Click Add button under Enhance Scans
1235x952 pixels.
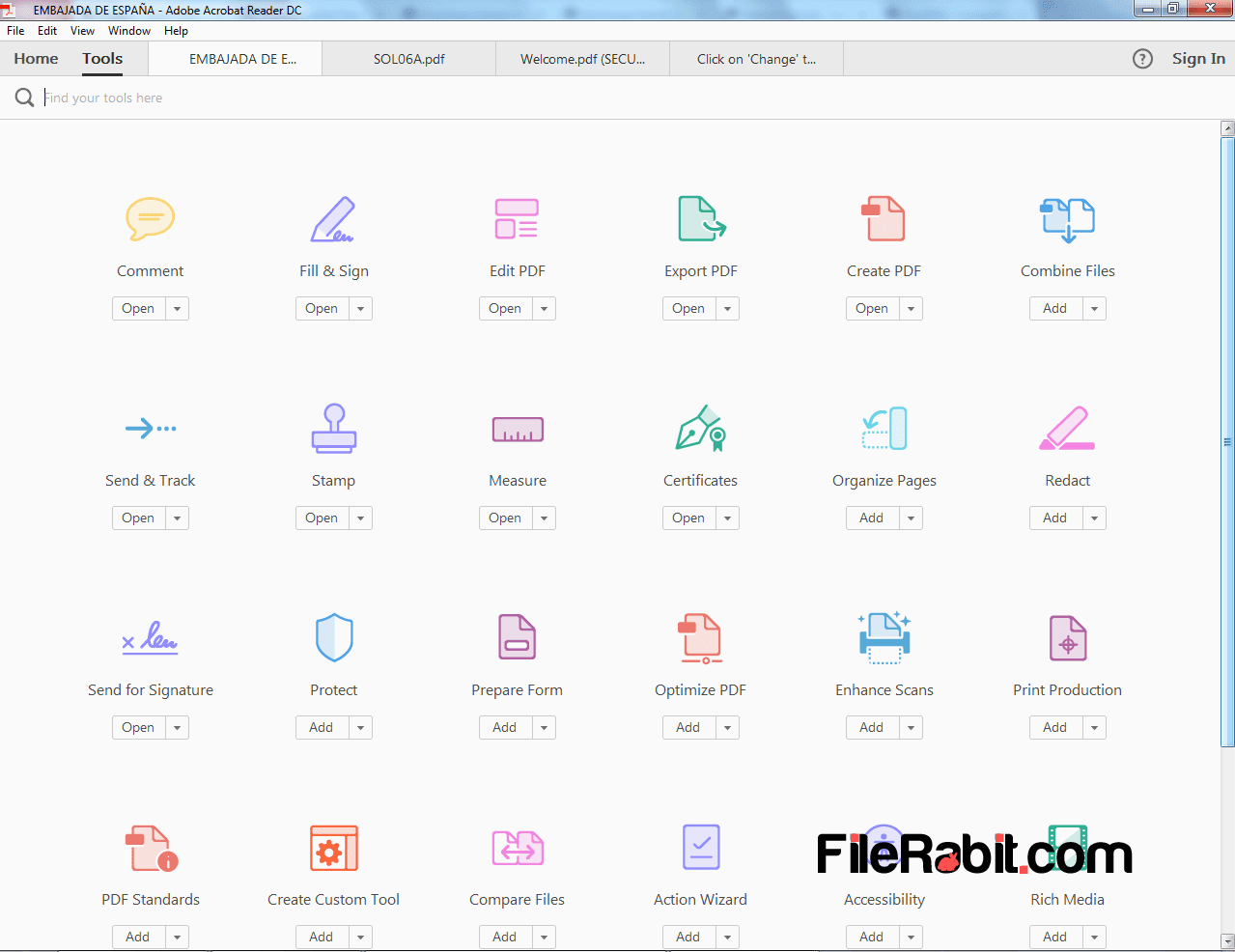(872, 728)
